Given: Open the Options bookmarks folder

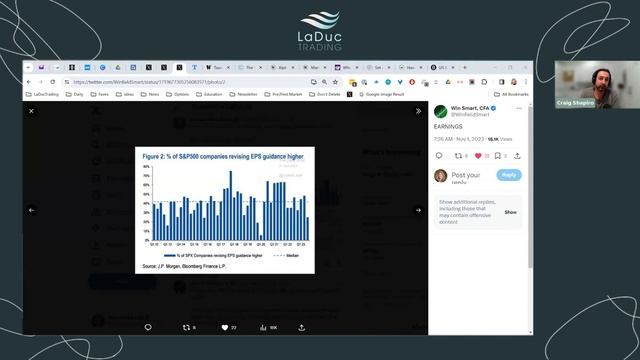Looking at the screenshot, I should (178, 94).
